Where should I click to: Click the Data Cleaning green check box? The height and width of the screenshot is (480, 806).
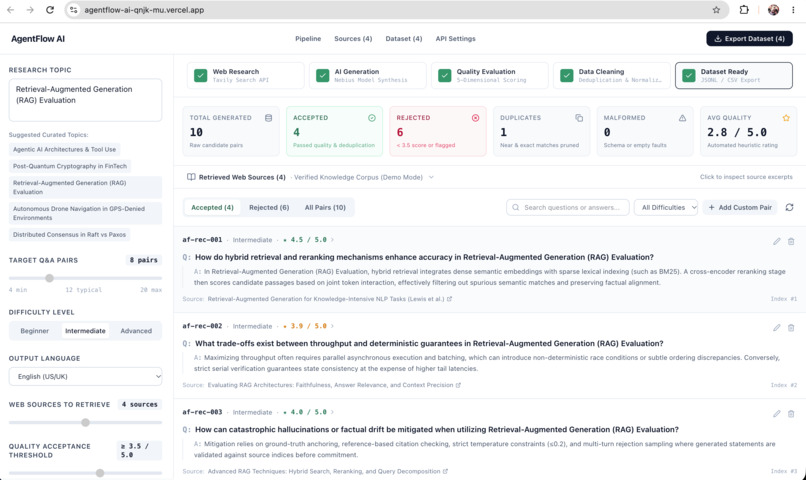tap(566, 76)
